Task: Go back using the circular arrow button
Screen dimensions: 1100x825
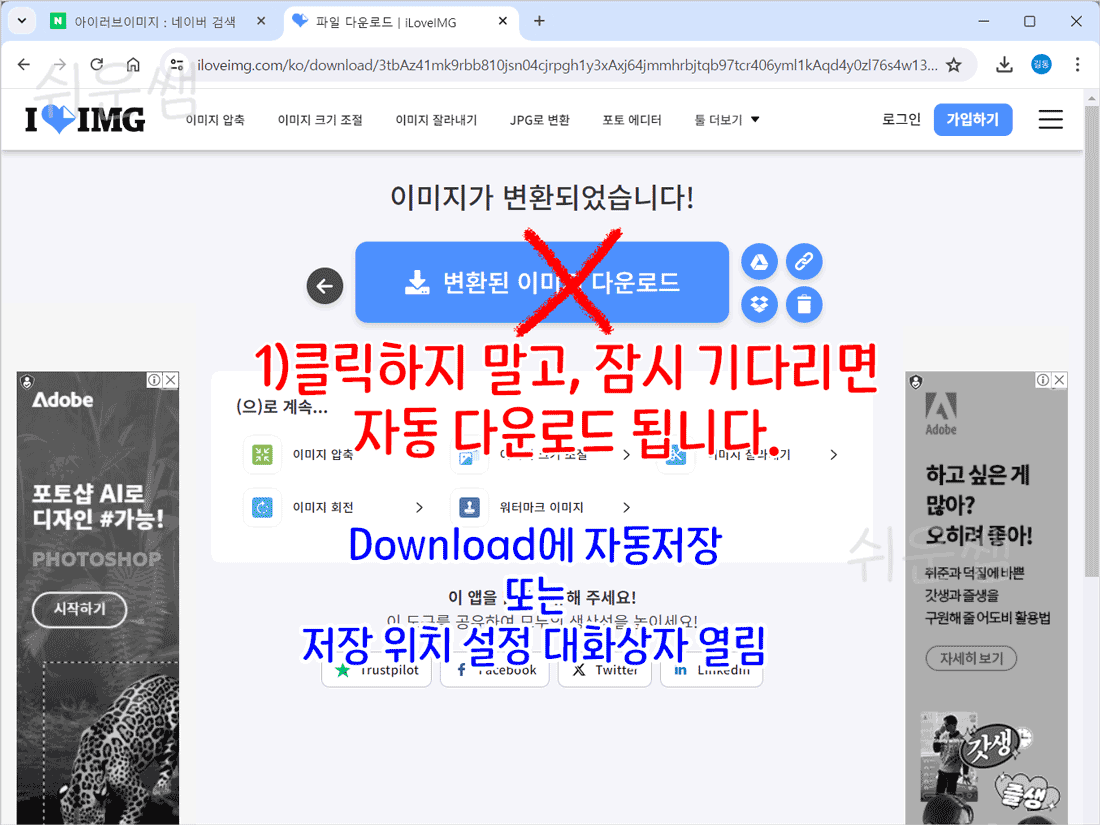Action: click(325, 286)
